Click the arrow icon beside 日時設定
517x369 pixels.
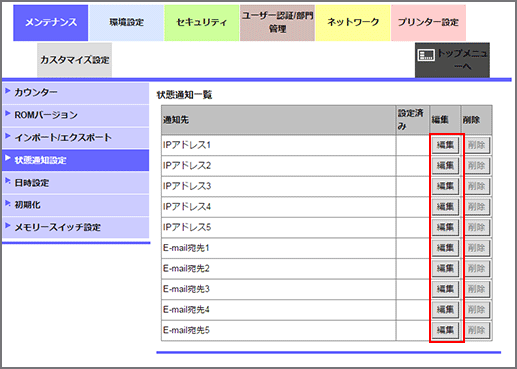8,181
